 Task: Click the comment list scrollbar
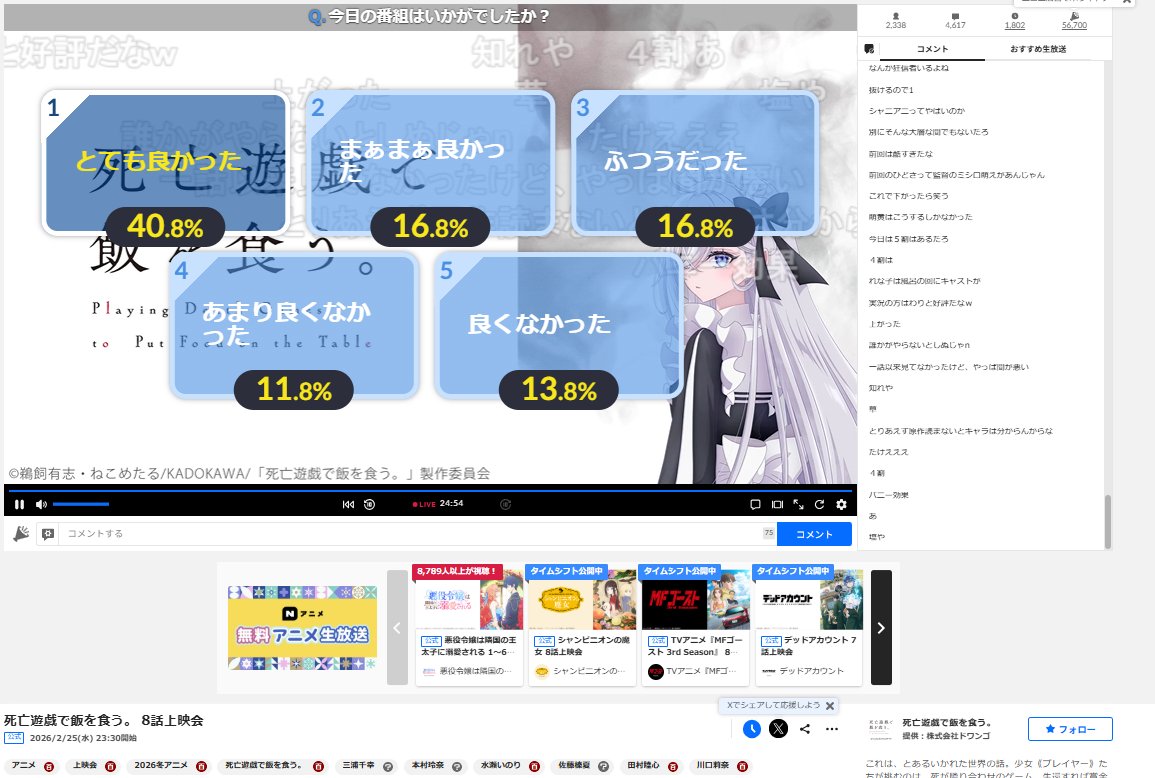click(1107, 521)
